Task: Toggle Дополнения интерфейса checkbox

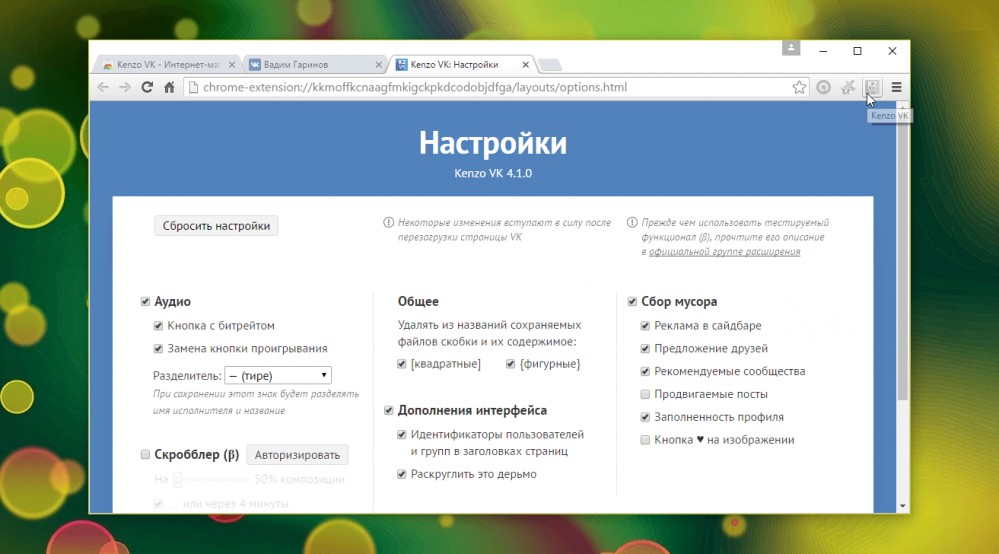Action: (x=389, y=410)
